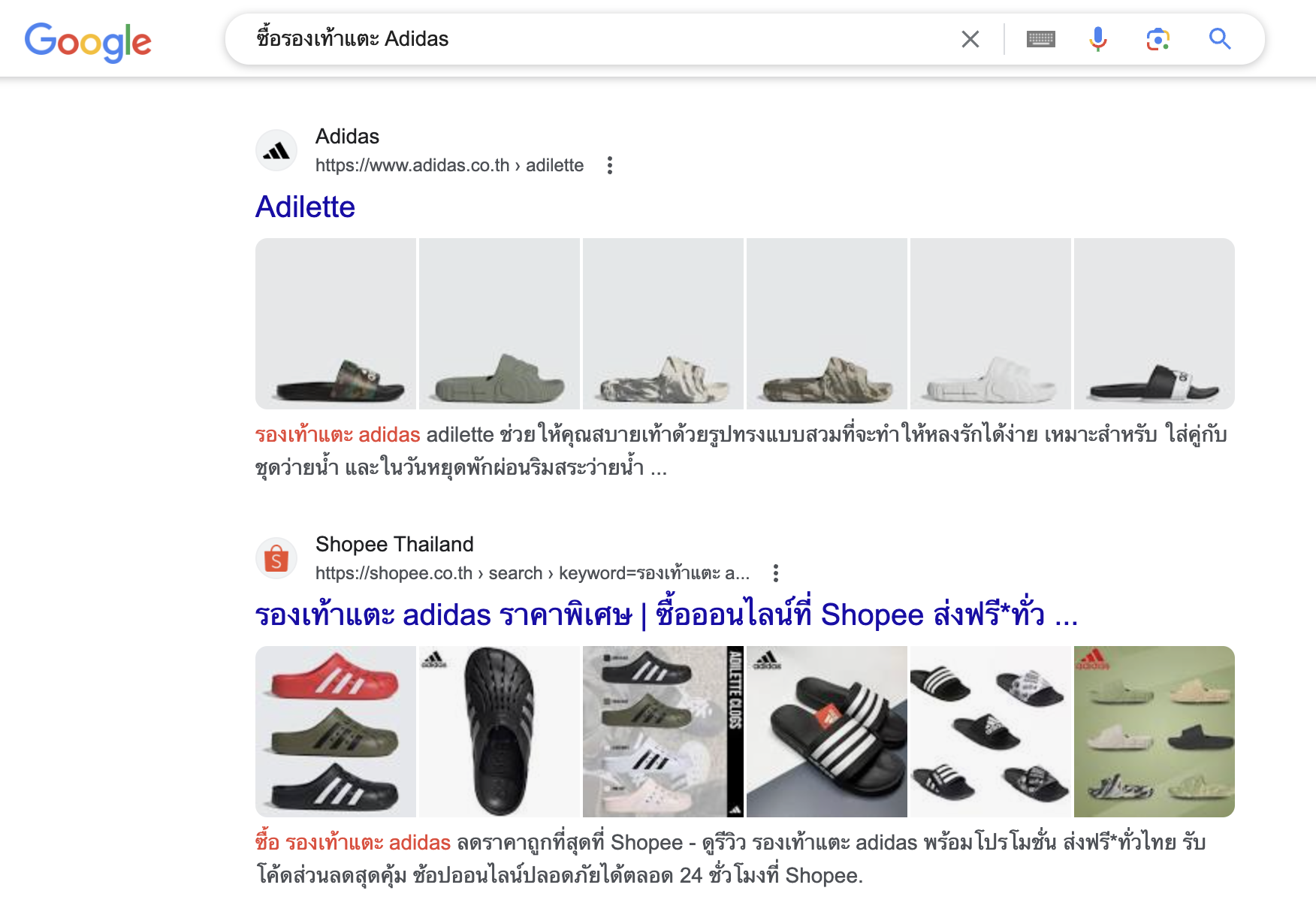Select the black and white Adilette thumbnail
The image size is (1316, 924).
(x=1155, y=324)
